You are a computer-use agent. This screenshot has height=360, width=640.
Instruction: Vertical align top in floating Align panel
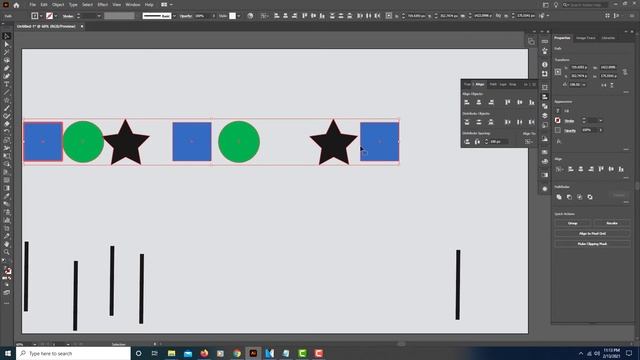tap(507, 102)
